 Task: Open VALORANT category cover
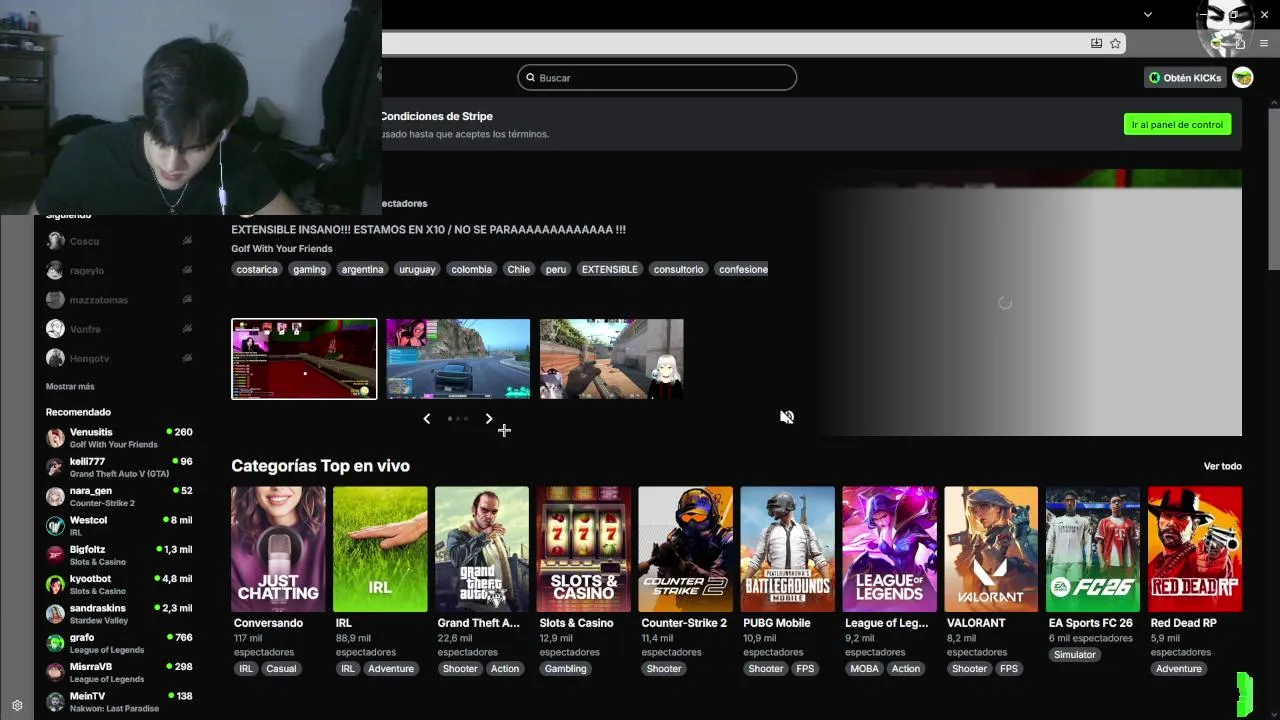pyautogui.click(x=991, y=549)
